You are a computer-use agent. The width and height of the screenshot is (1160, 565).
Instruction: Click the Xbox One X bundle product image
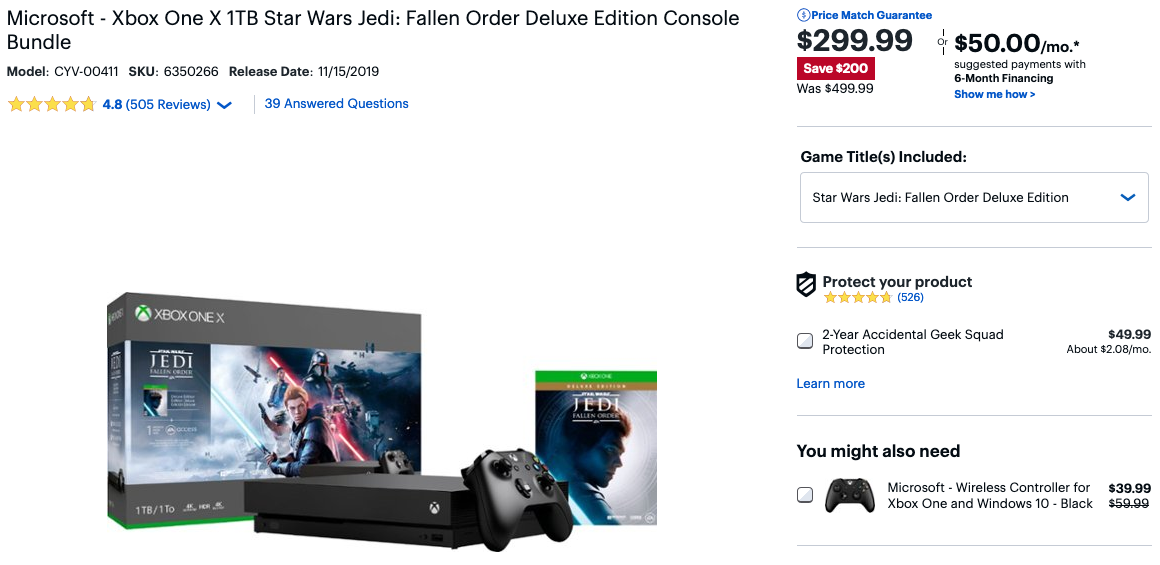coord(380,422)
